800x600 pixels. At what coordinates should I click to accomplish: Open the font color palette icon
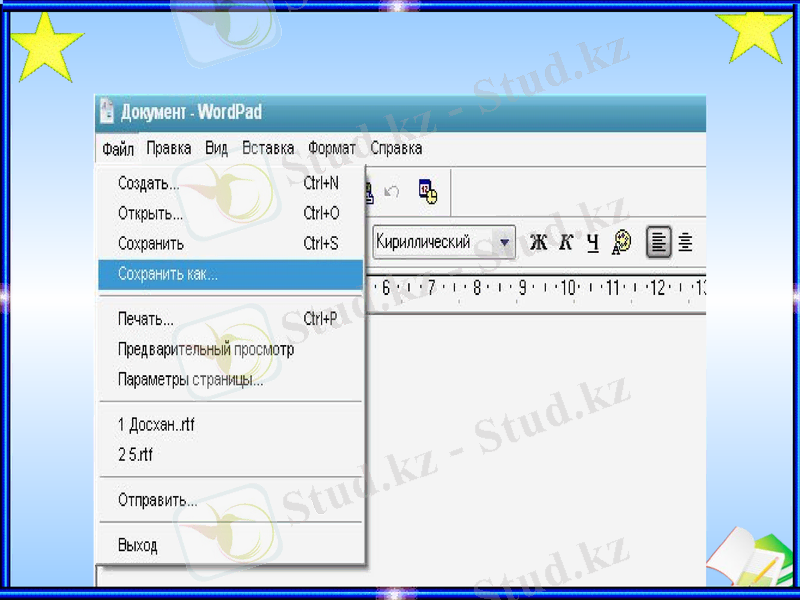(622, 242)
